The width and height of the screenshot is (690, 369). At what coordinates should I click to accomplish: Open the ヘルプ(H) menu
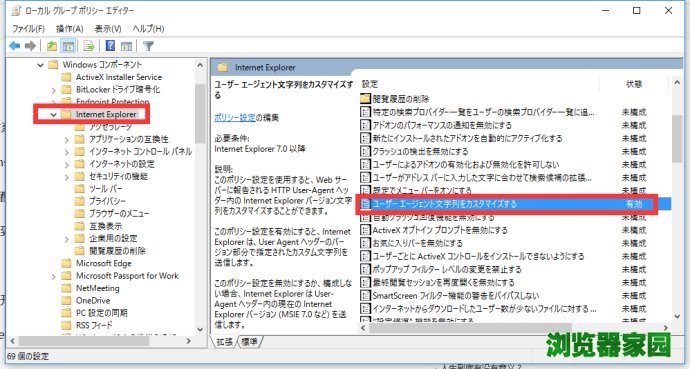click(148, 29)
